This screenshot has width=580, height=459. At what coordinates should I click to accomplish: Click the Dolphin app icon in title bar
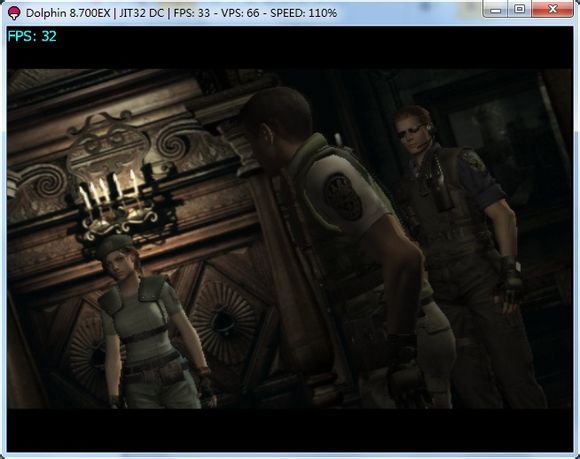coord(14,13)
